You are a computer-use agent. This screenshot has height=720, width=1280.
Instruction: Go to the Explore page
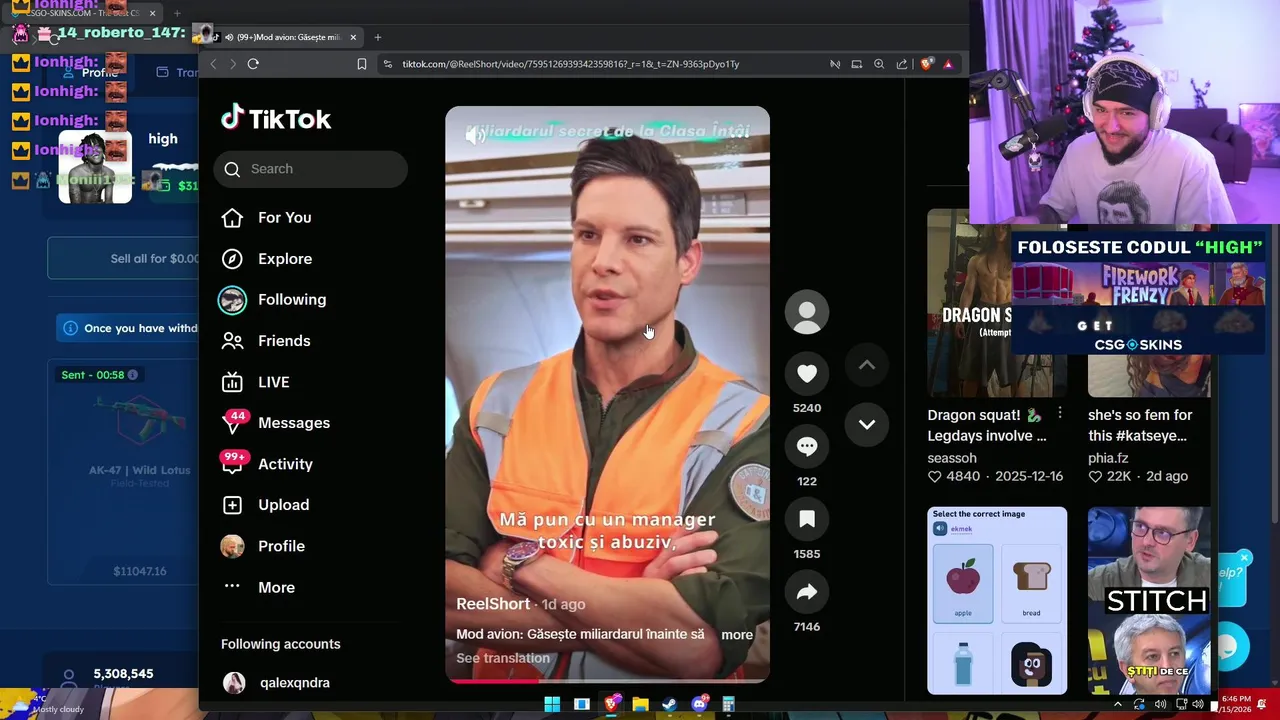point(266,259)
